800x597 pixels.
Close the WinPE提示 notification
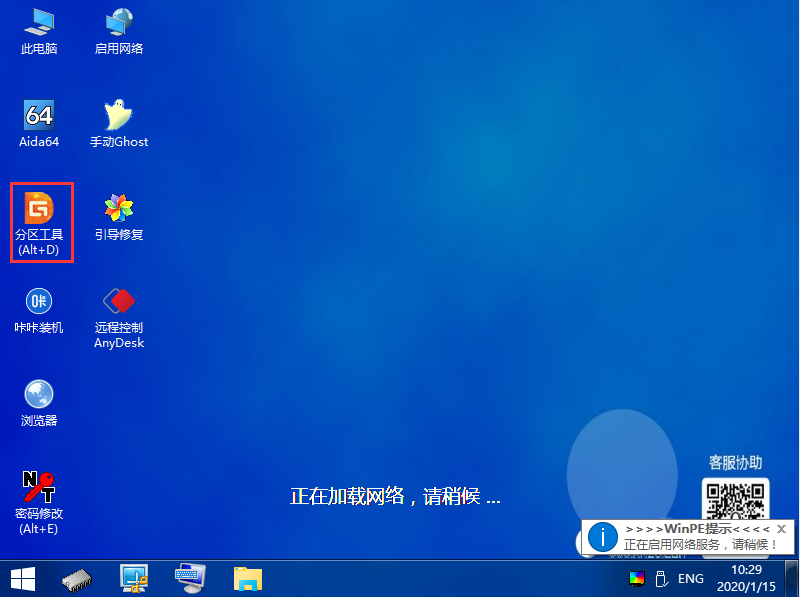click(x=781, y=529)
